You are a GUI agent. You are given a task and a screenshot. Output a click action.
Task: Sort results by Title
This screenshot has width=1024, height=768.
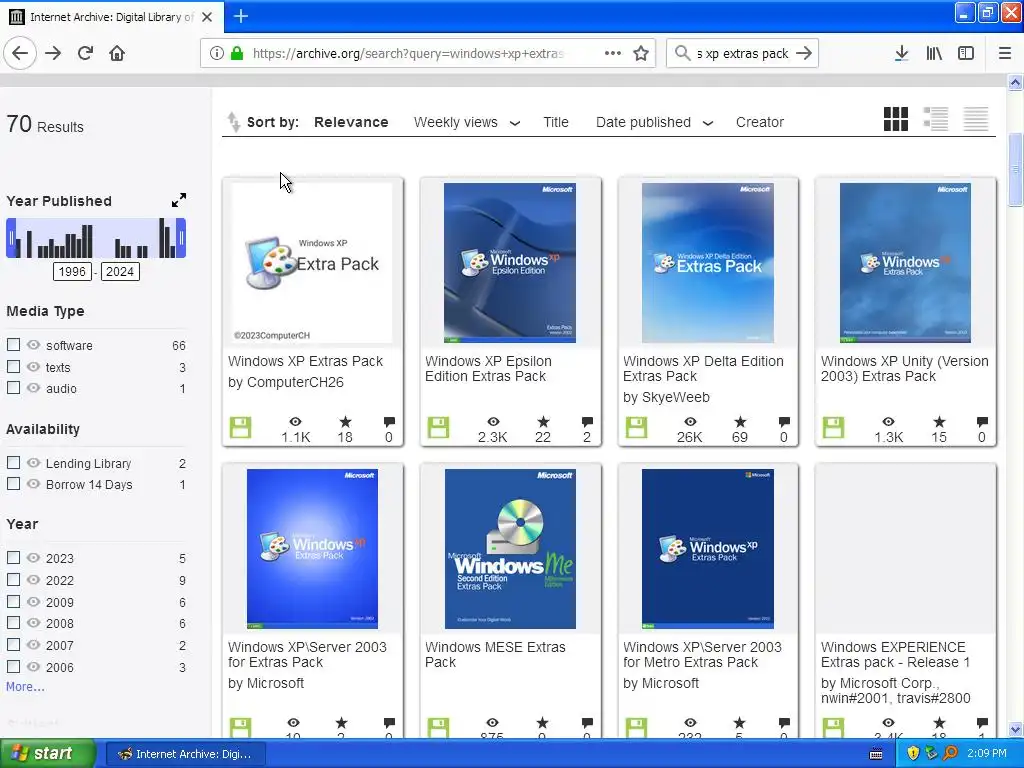[x=556, y=122]
